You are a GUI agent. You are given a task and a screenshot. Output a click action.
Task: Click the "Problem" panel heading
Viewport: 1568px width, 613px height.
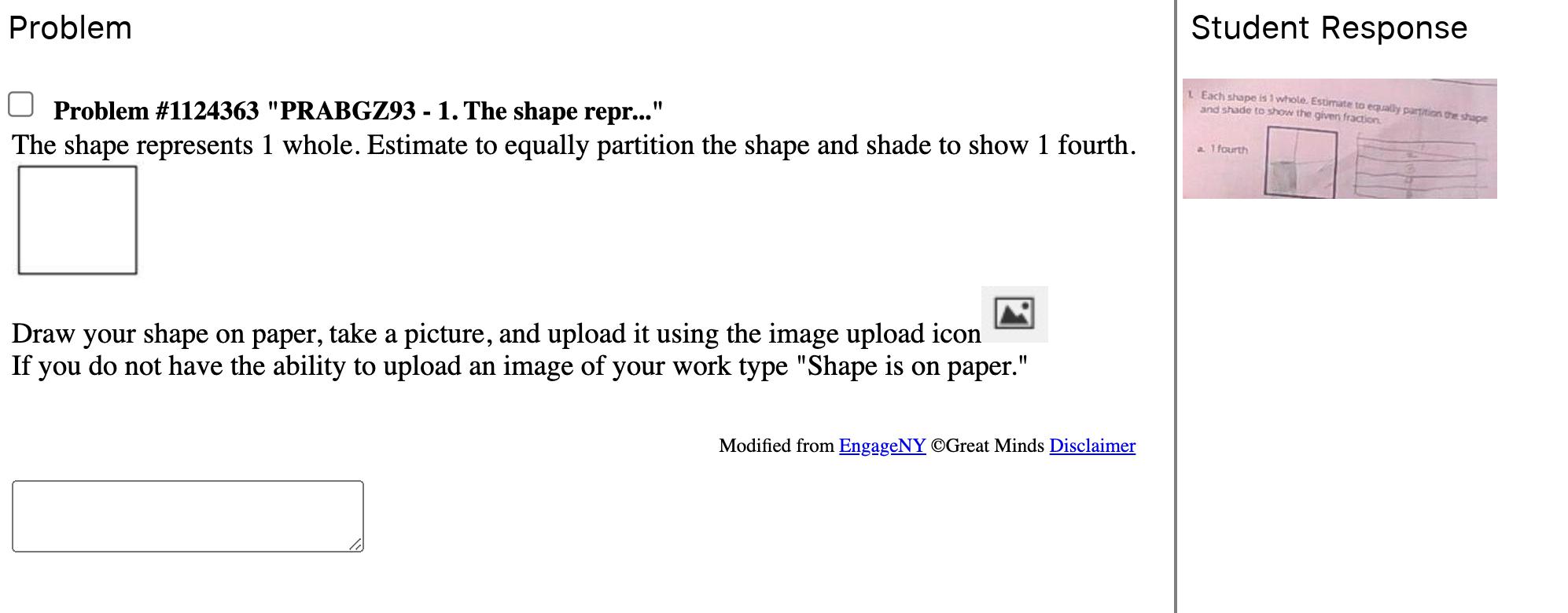click(x=70, y=28)
